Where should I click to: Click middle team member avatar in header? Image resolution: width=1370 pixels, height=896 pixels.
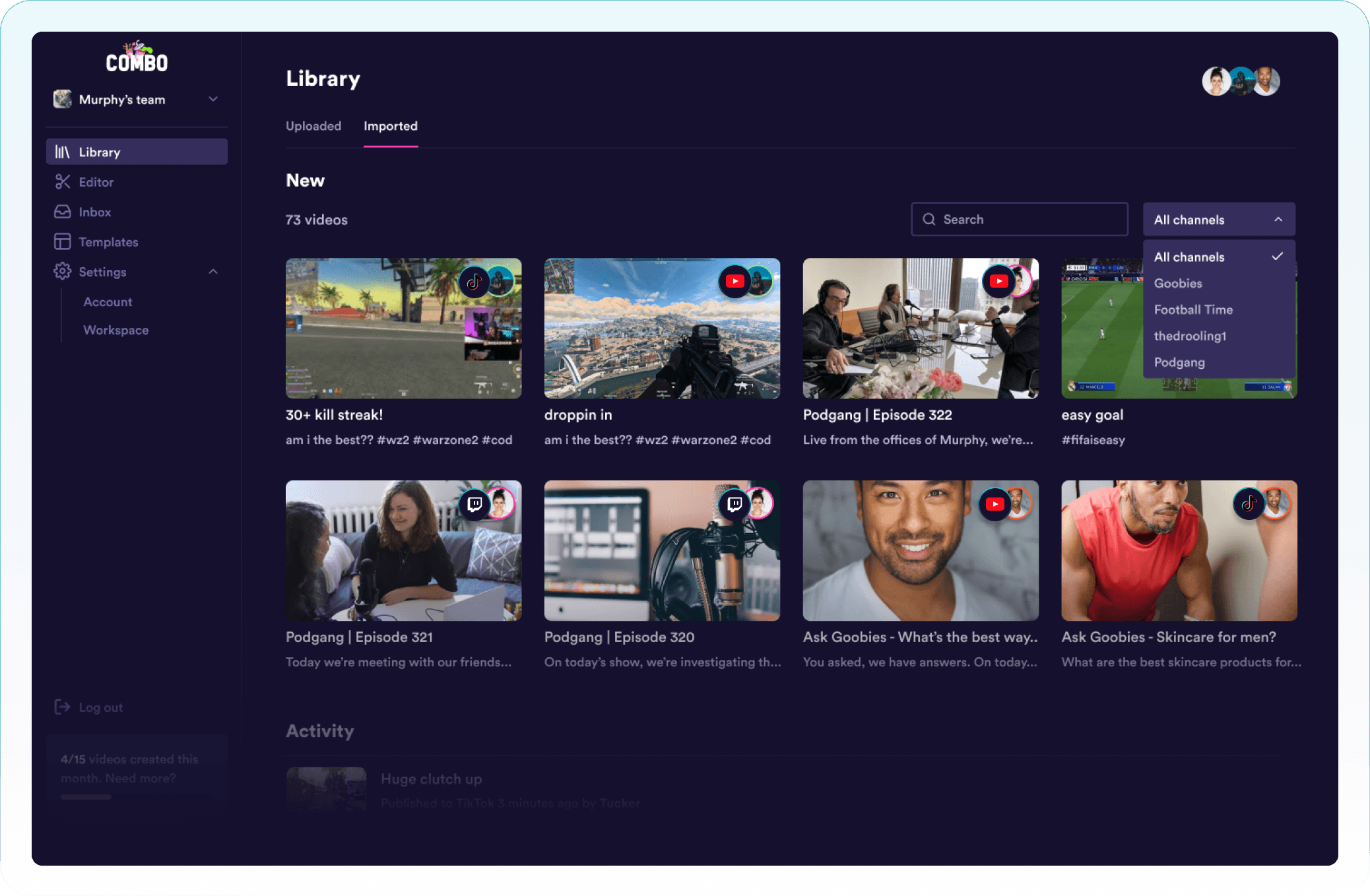(1241, 81)
